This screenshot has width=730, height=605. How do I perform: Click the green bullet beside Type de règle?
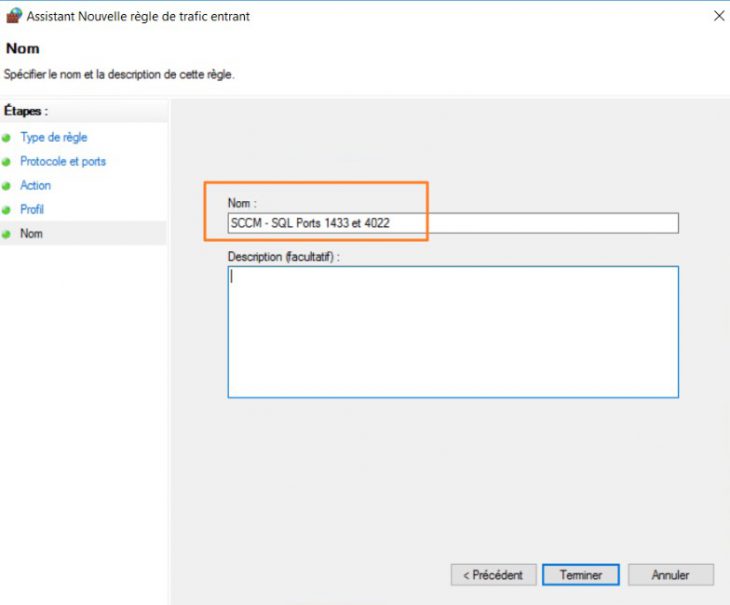click(6, 138)
